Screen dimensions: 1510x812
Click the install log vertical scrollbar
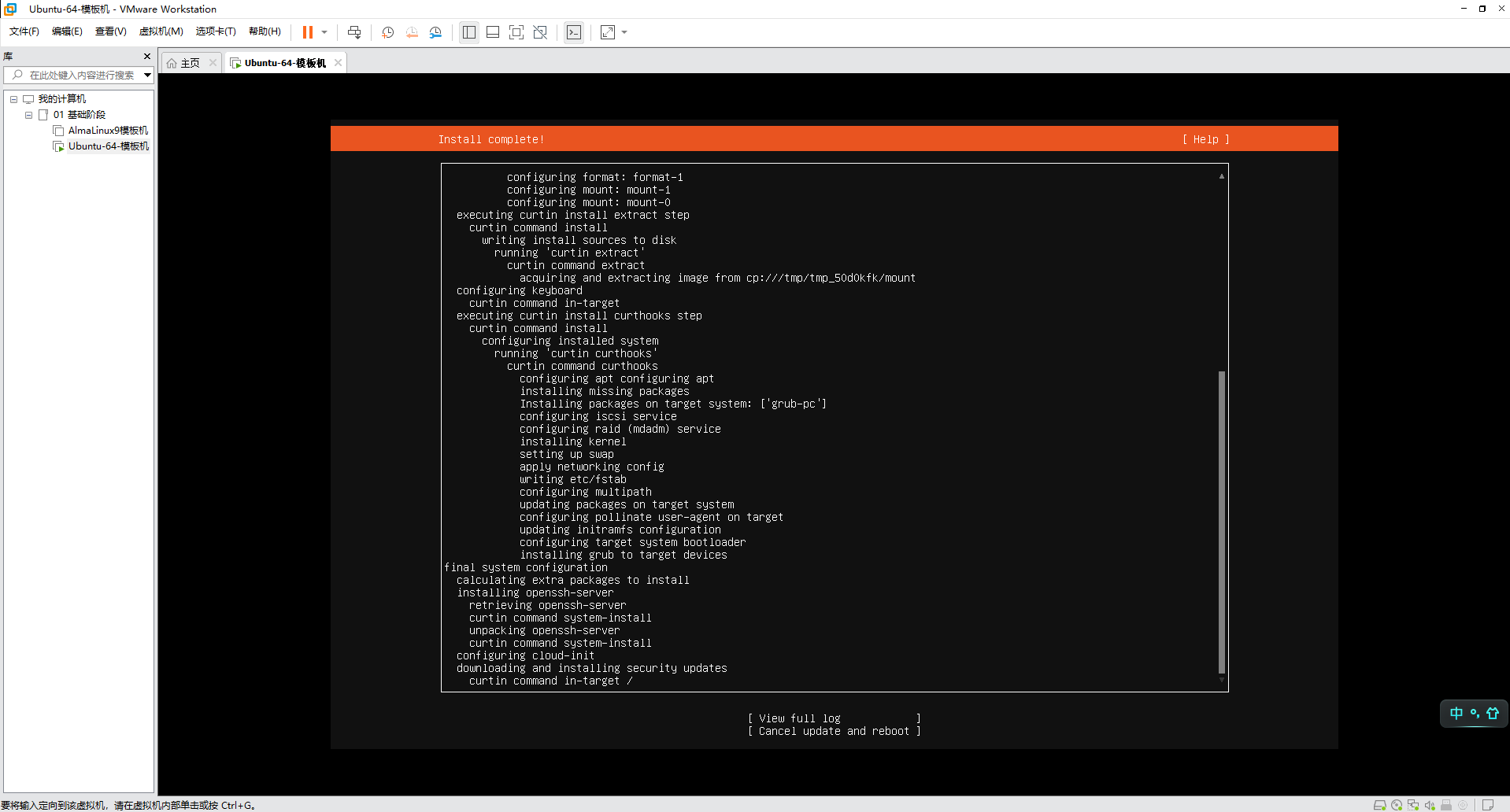[1222, 521]
